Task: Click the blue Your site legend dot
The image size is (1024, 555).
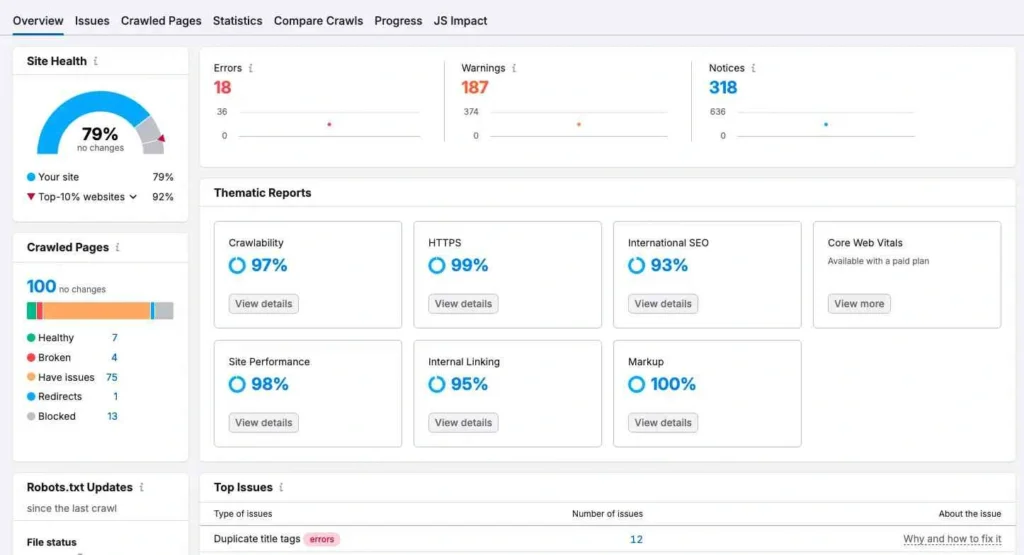Action: 31,177
